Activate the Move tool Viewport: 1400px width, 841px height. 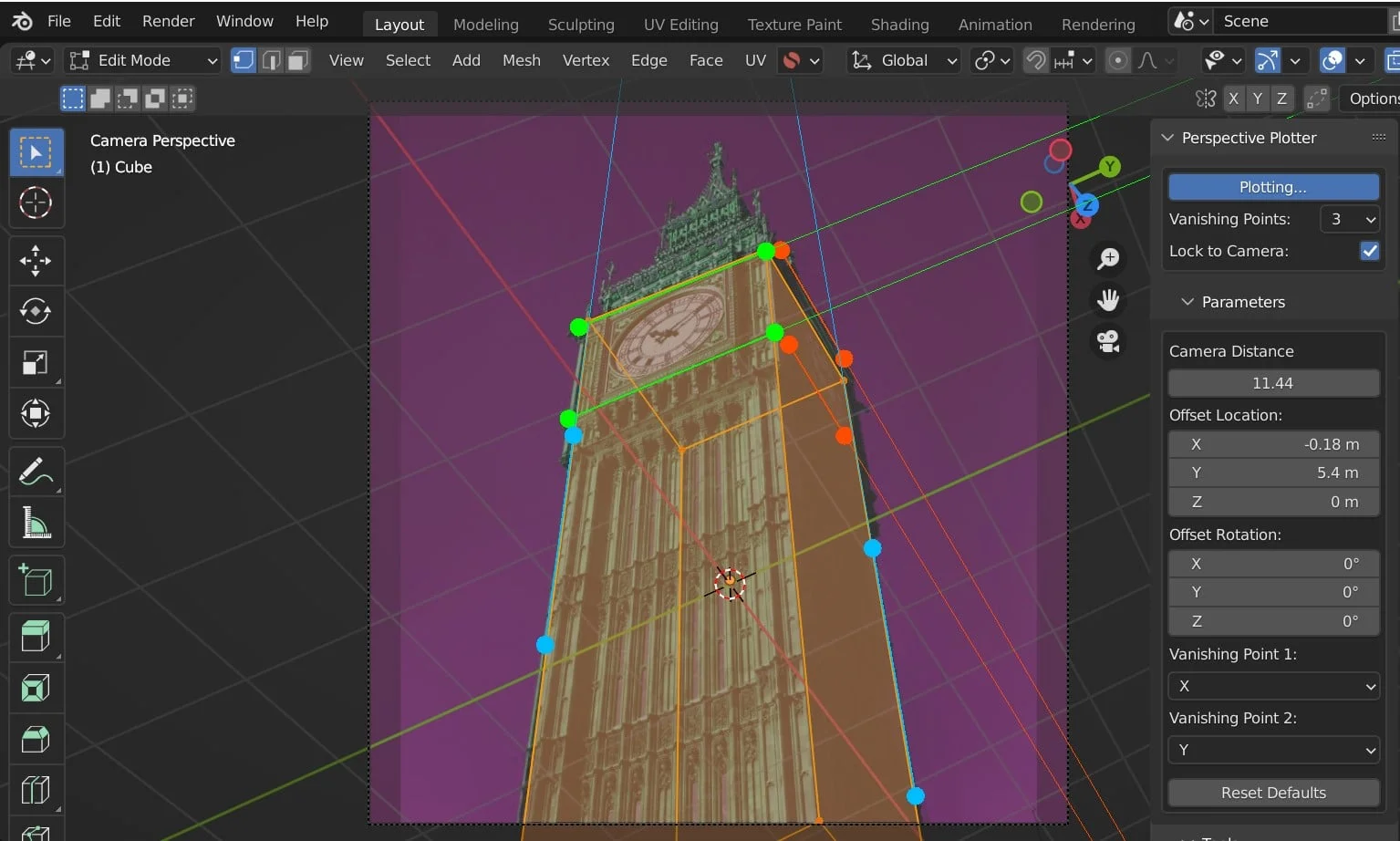click(36, 261)
